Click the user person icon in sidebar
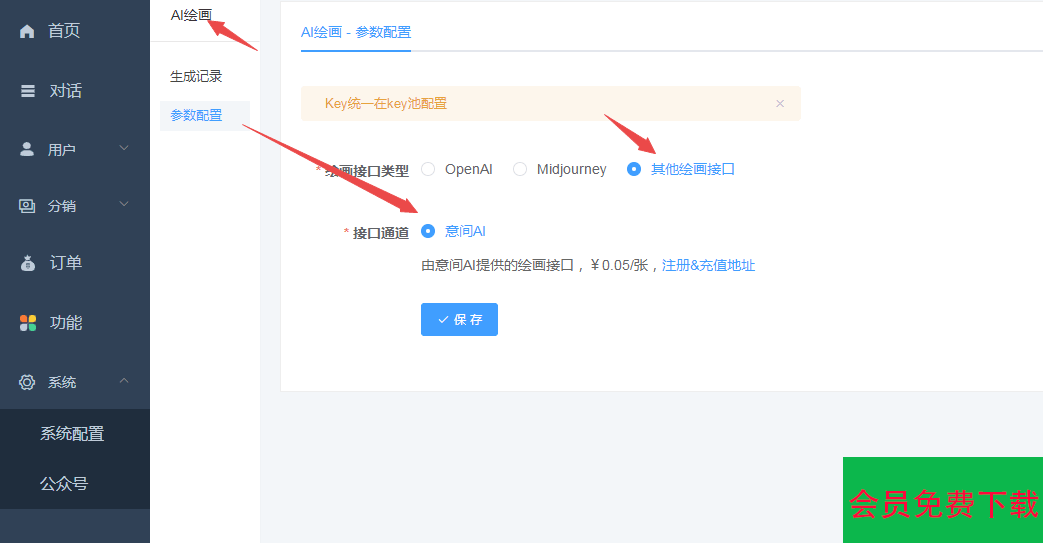The width and height of the screenshot is (1043, 543). click(27, 150)
